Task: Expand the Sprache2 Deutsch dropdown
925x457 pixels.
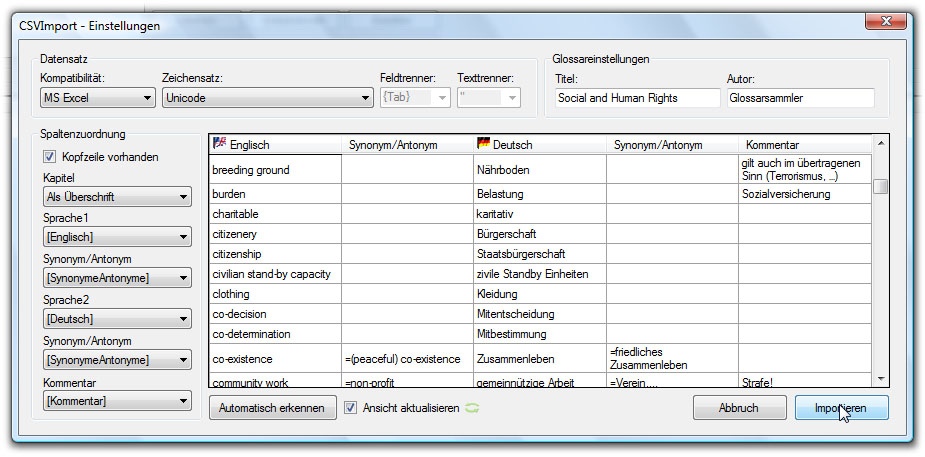Action: click(117, 319)
